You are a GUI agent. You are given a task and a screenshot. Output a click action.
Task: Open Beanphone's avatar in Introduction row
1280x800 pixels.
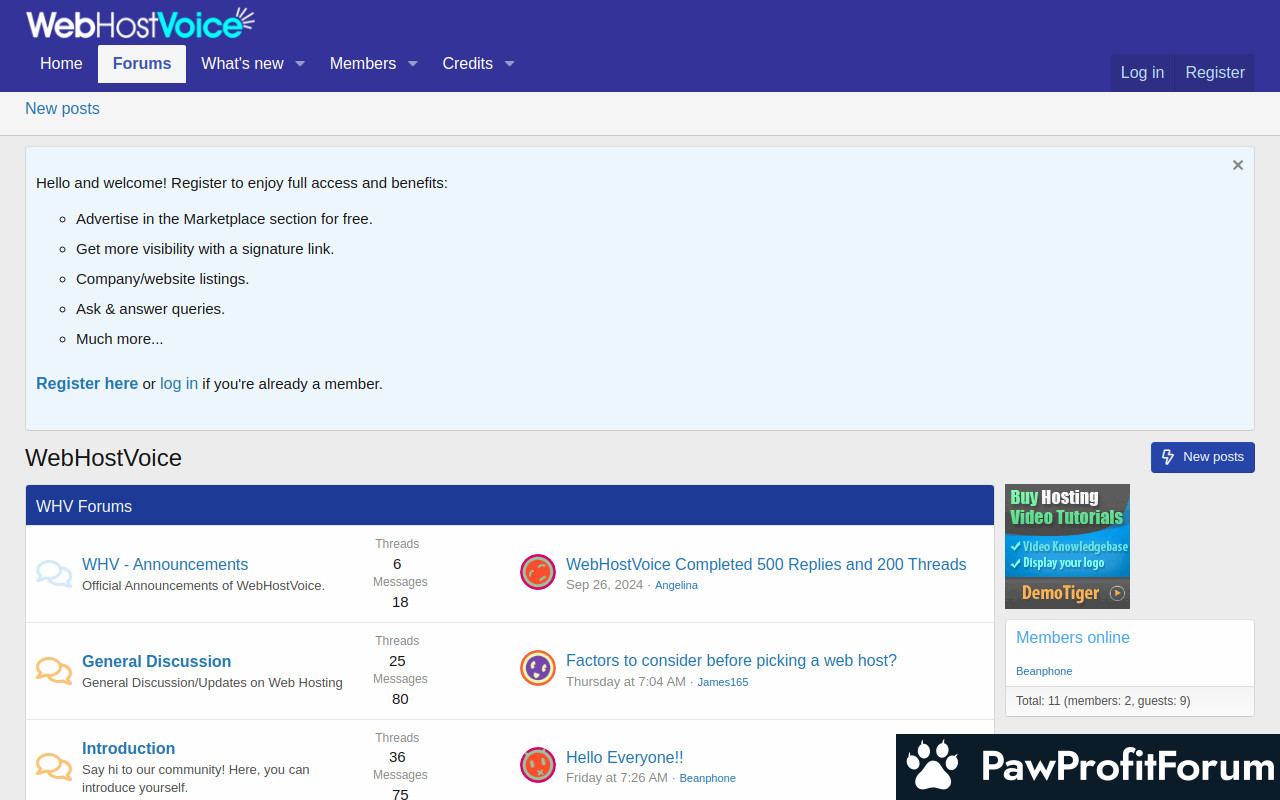(538, 765)
